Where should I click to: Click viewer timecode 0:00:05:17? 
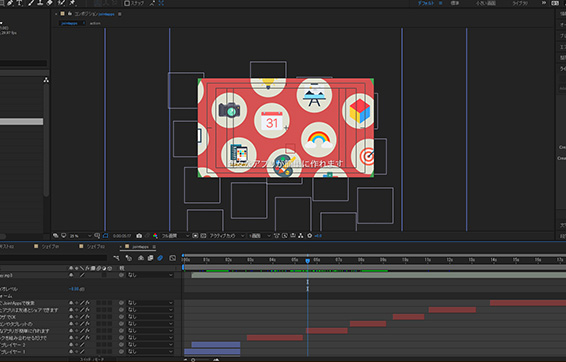[x=122, y=236]
